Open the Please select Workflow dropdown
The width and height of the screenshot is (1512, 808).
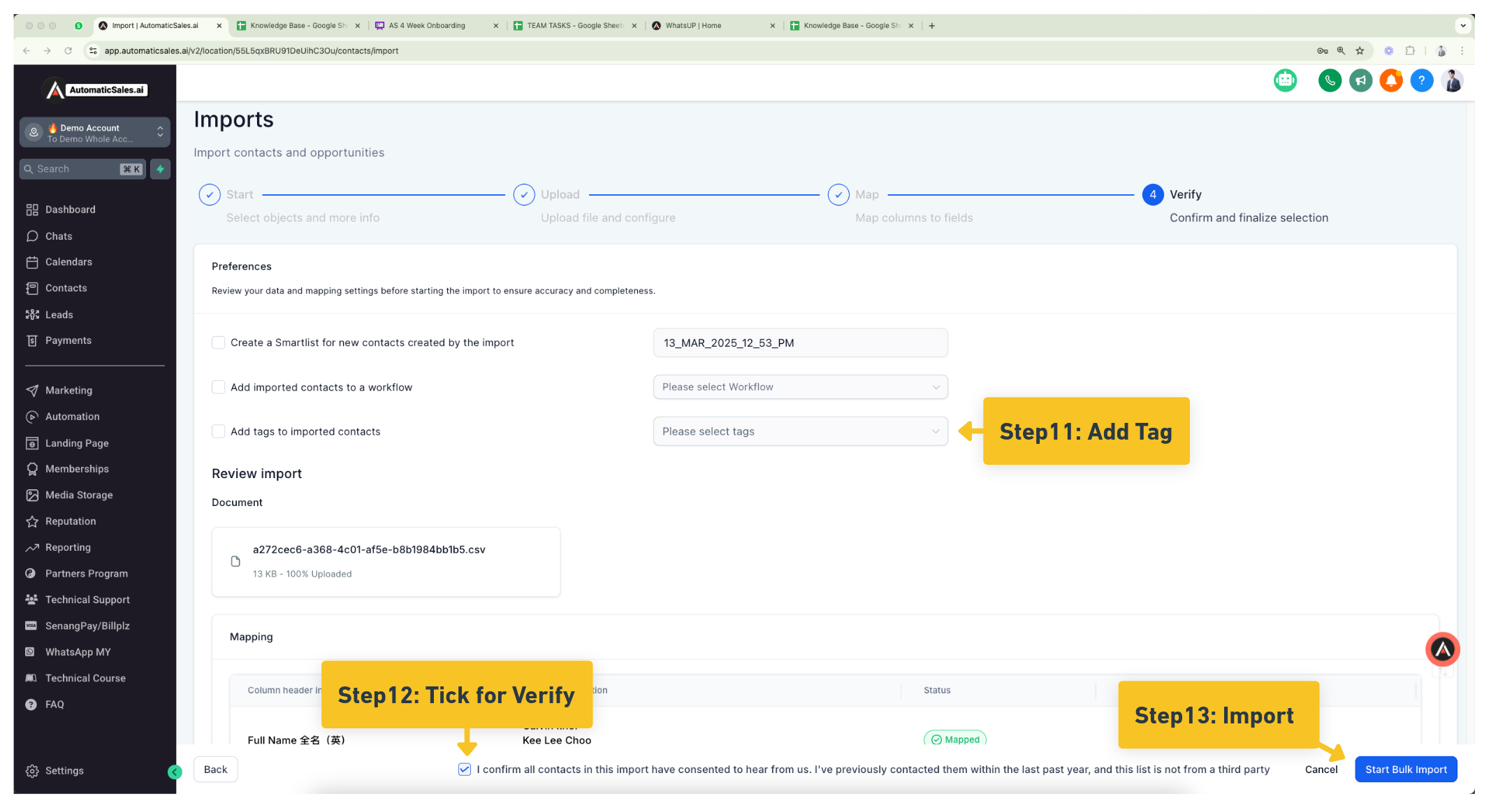tap(800, 387)
